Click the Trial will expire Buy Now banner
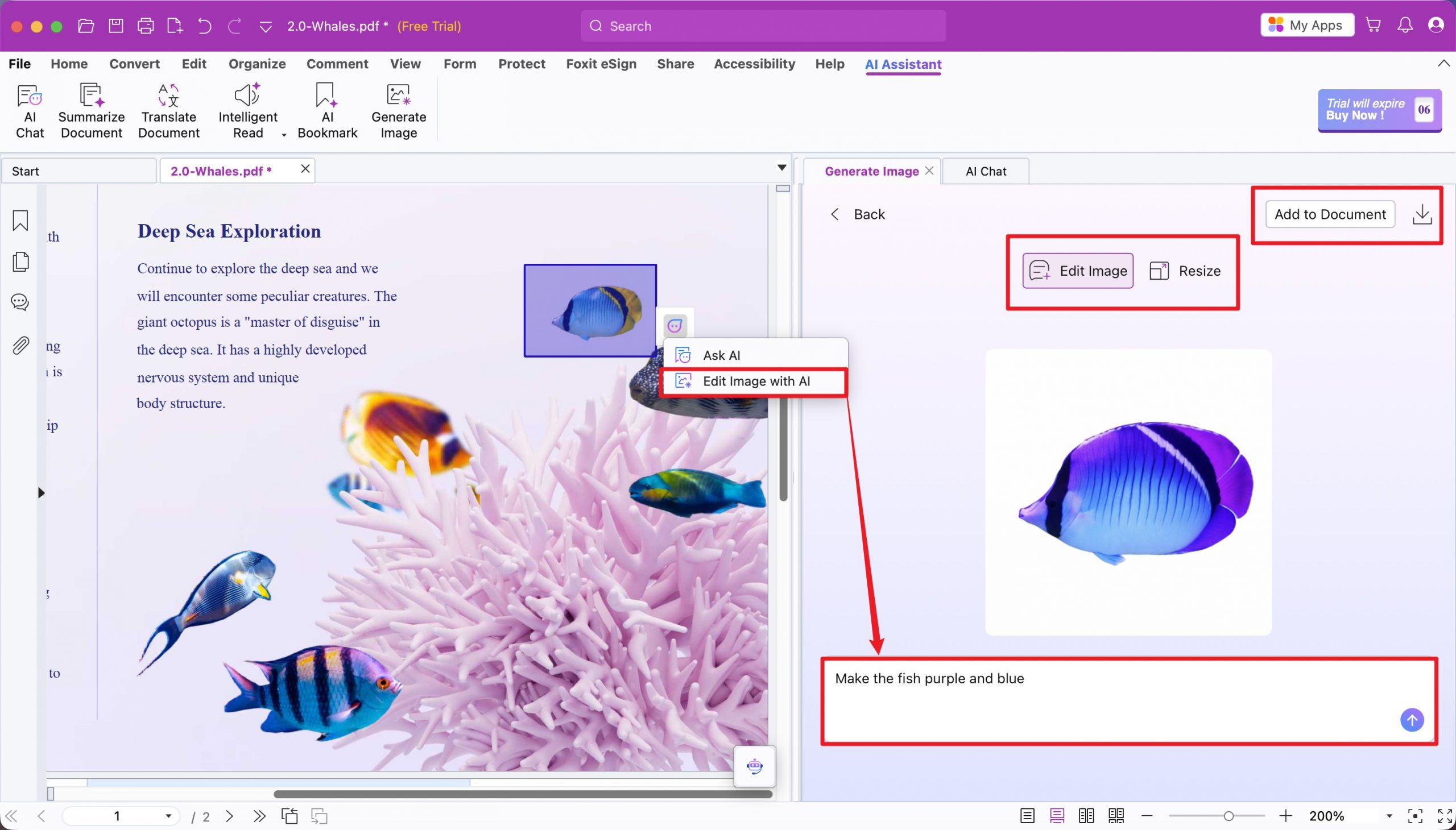This screenshot has width=1456, height=830. click(x=1379, y=110)
